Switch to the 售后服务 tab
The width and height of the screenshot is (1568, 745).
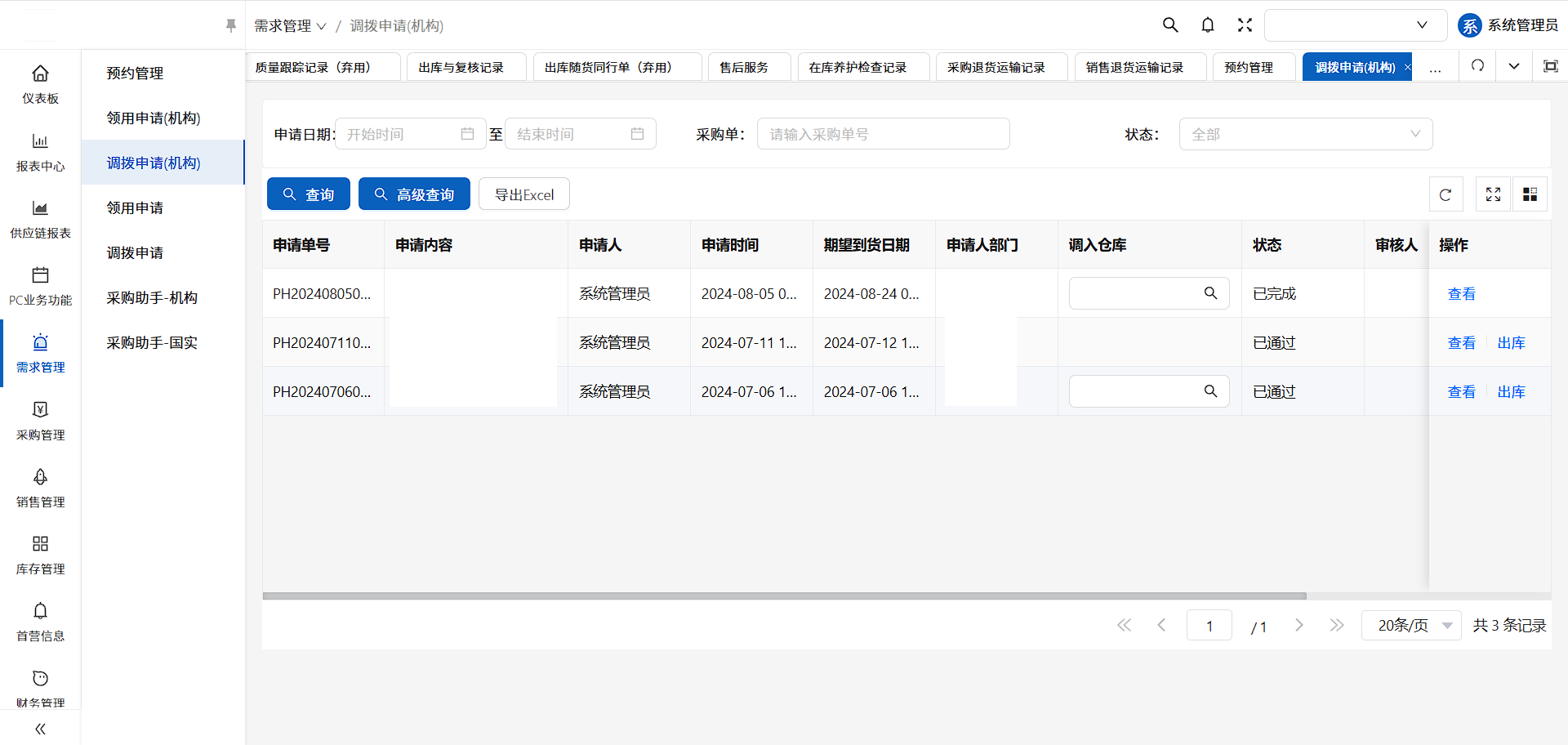click(x=744, y=67)
